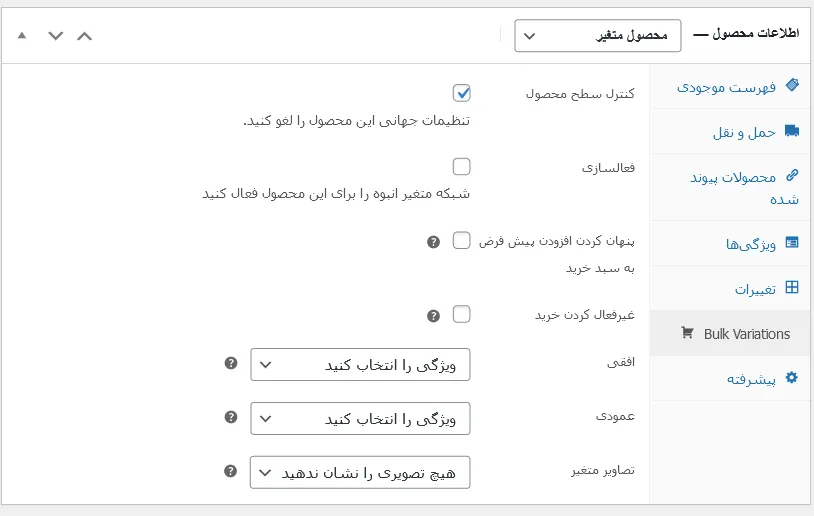The image size is (814, 516).
Task: Click the پیشرفته gear icon
Action: point(791,377)
